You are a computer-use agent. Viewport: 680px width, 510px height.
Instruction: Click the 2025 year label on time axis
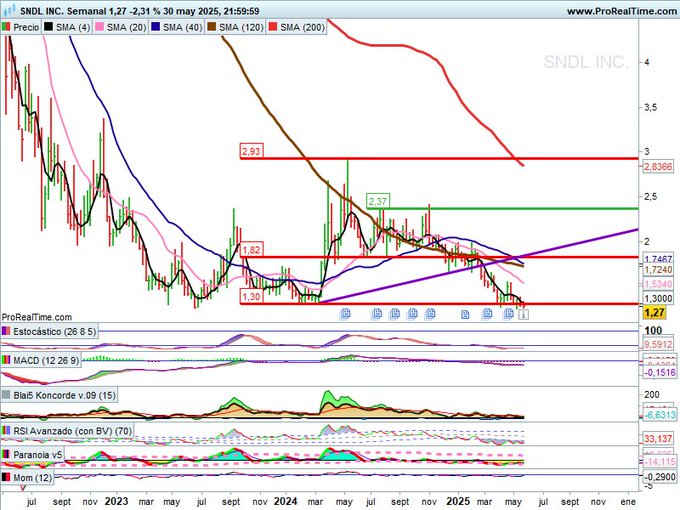458,501
